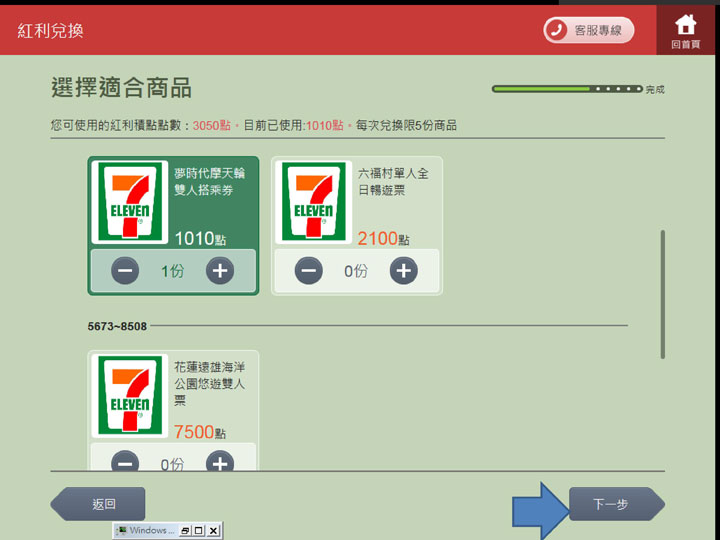720x540 pixels.
Task: Select the 7-Eleven image for 花蓮遠雄海洋公園 ticket
Action: (x=130, y=395)
